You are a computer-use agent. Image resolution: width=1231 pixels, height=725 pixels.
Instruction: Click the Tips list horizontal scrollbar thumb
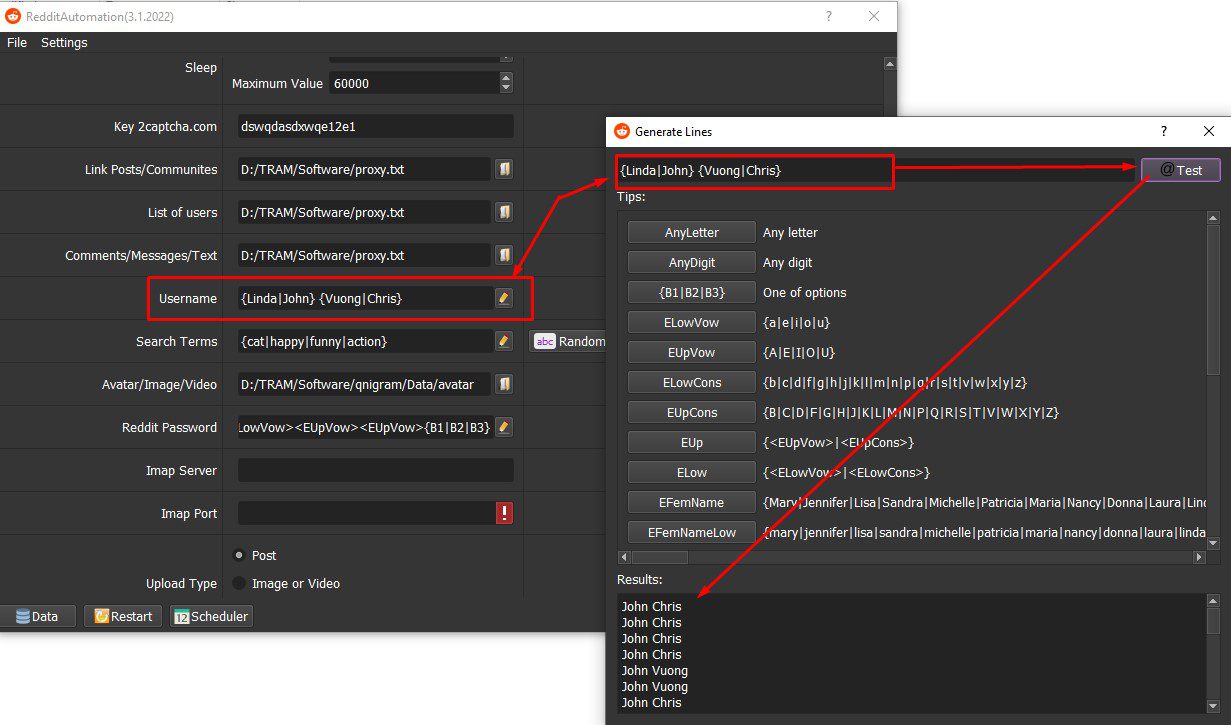click(x=659, y=557)
